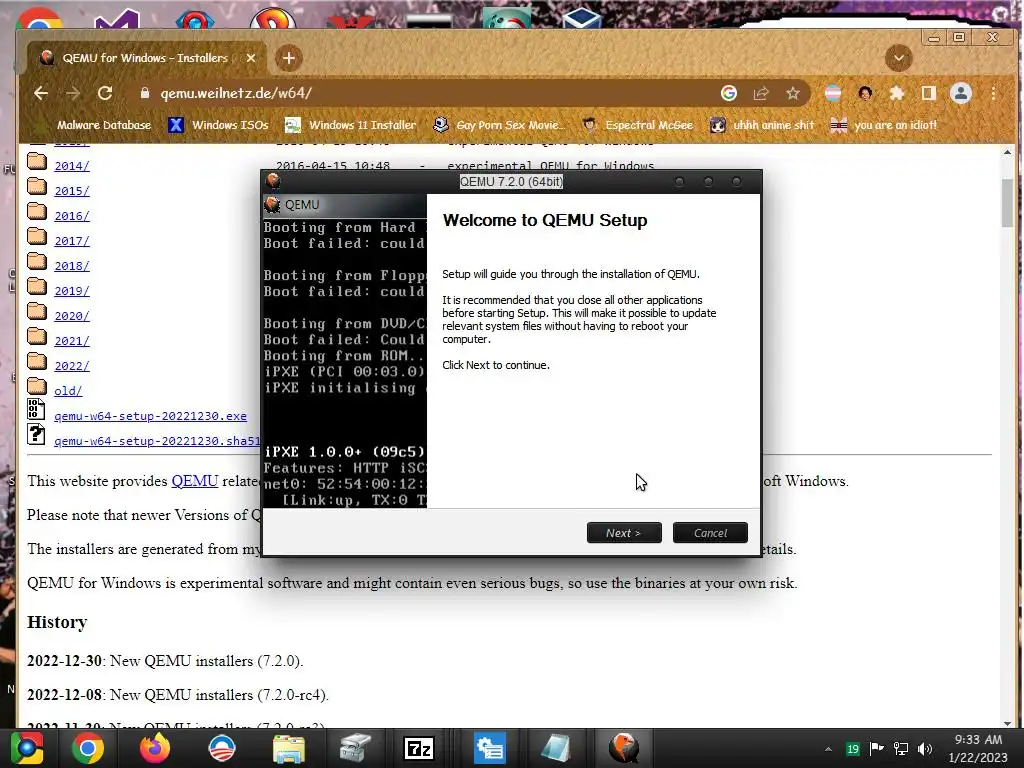The image size is (1024, 768).
Task: Click the share page icon
Action: point(761,93)
